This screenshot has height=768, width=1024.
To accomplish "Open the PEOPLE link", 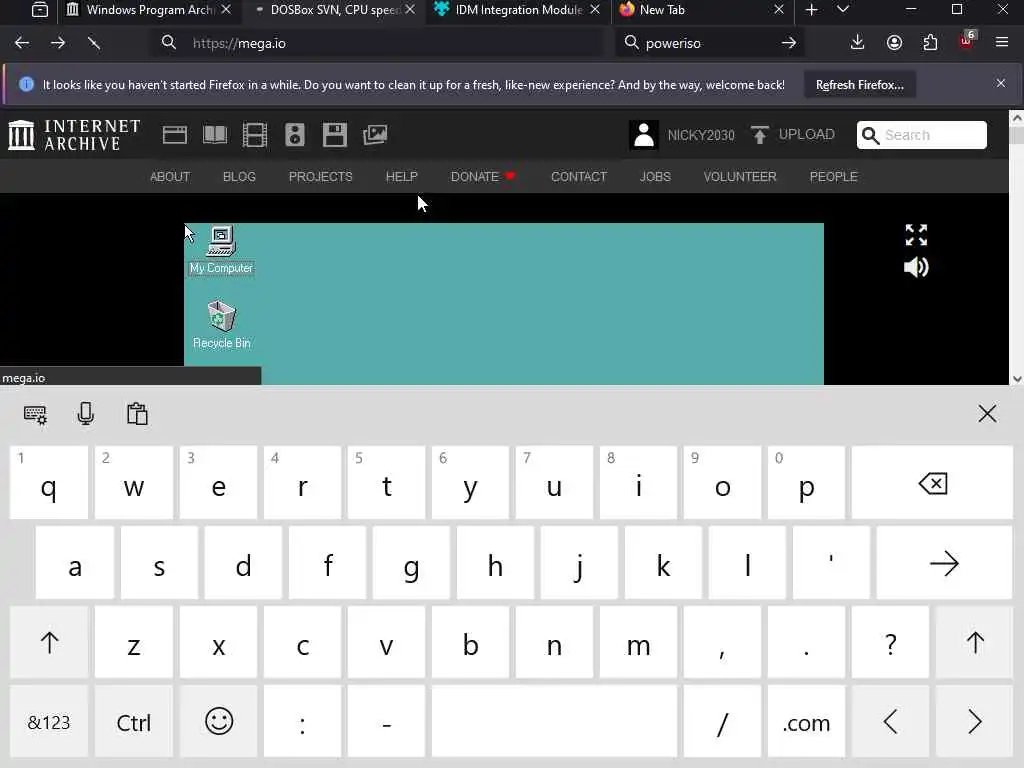I will click(x=833, y=176).
